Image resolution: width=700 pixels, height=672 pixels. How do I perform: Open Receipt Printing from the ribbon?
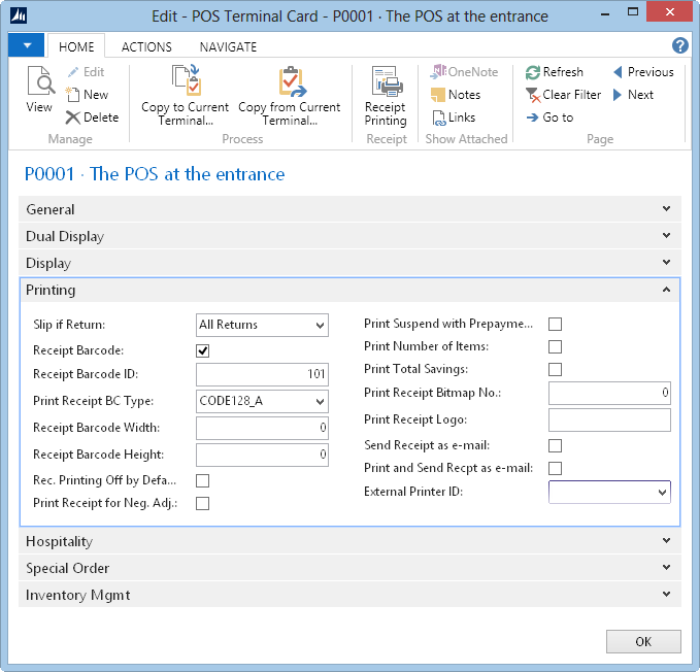tap(385, 83)
